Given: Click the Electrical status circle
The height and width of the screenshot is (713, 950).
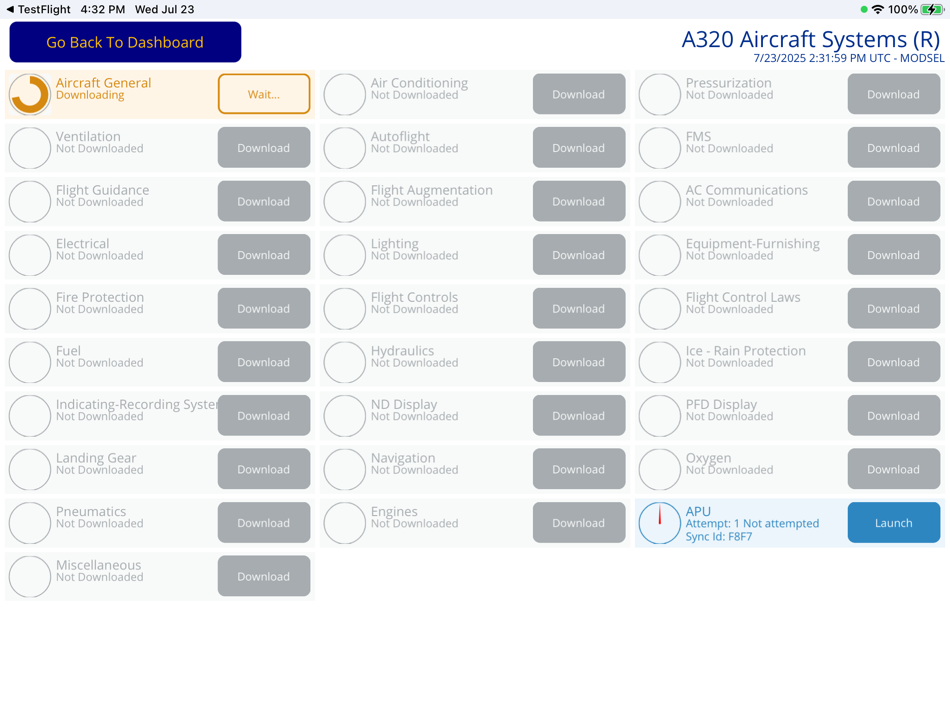Looking at the screenshot, I should 30,255.
